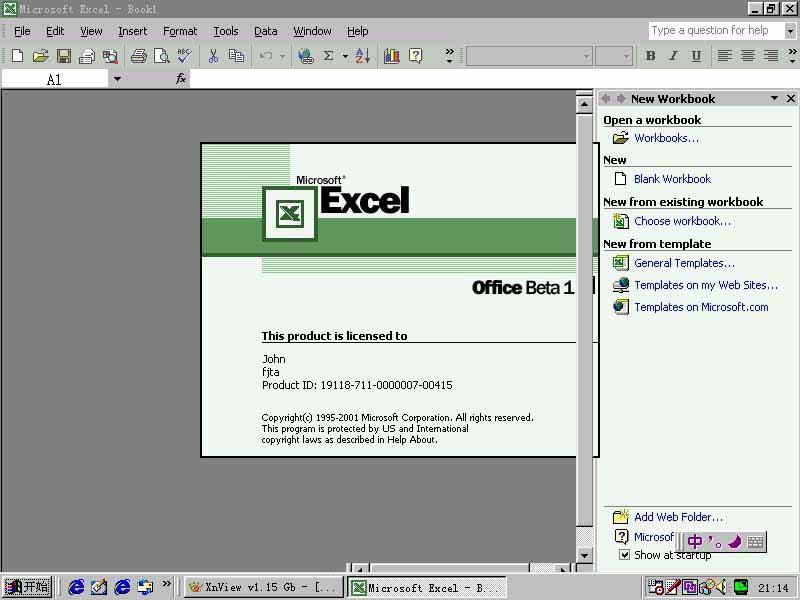The width and height of the screenshot is (800, 600).
Task: Click the Italic formatting button
Action: click(x=673, y=56)
